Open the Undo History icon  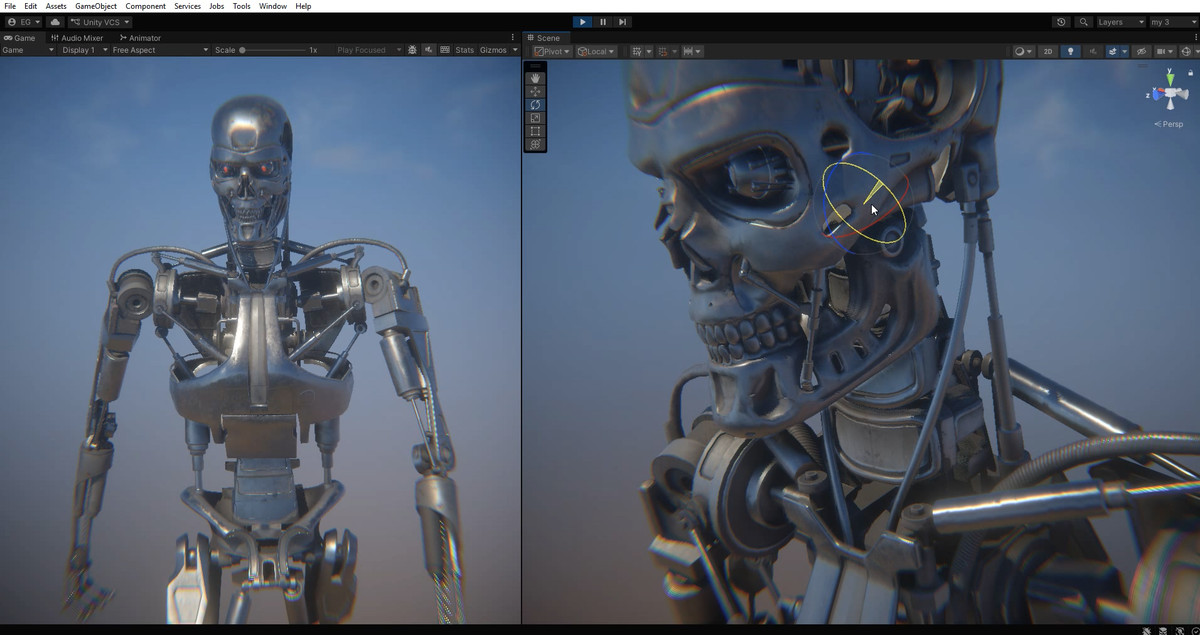[x=1061, y=22]
